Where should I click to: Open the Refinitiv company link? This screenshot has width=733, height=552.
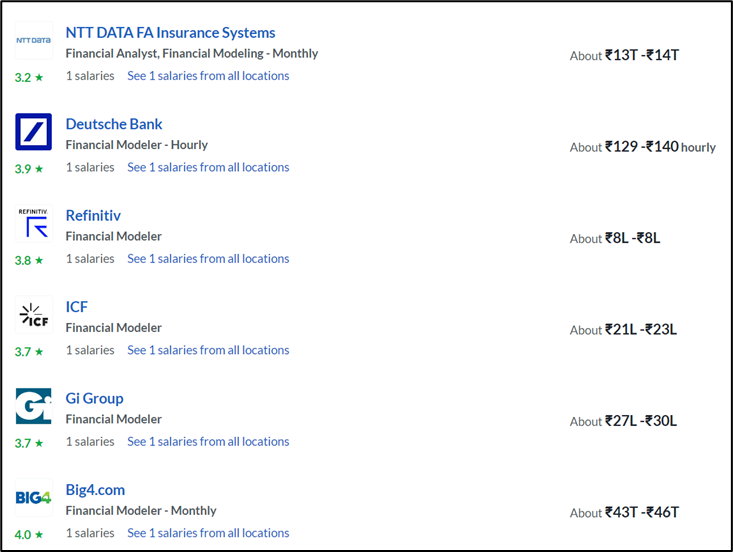pyautogui.click(x=93, y=215)
